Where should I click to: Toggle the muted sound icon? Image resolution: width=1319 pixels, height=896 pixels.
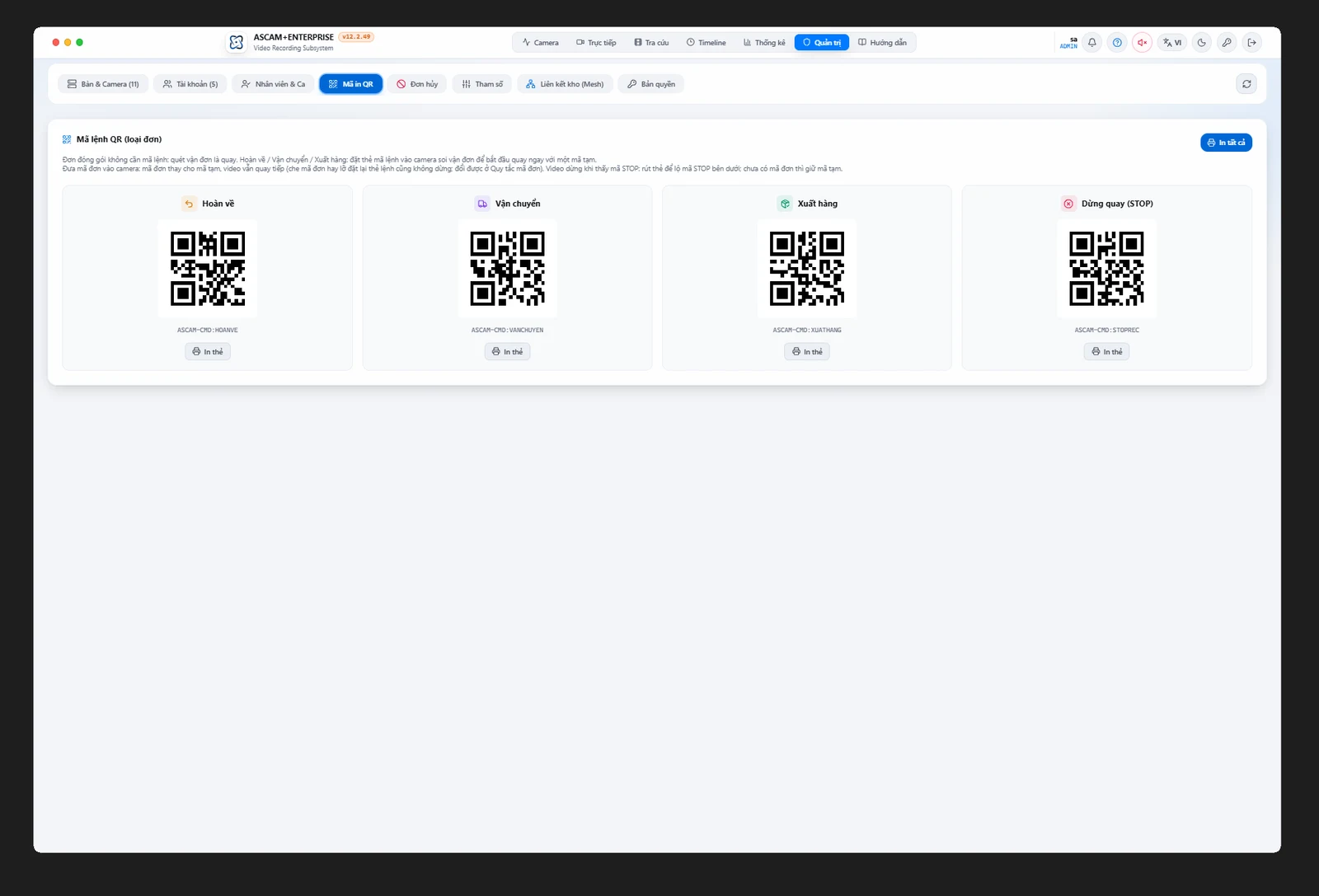(1142, 43)
